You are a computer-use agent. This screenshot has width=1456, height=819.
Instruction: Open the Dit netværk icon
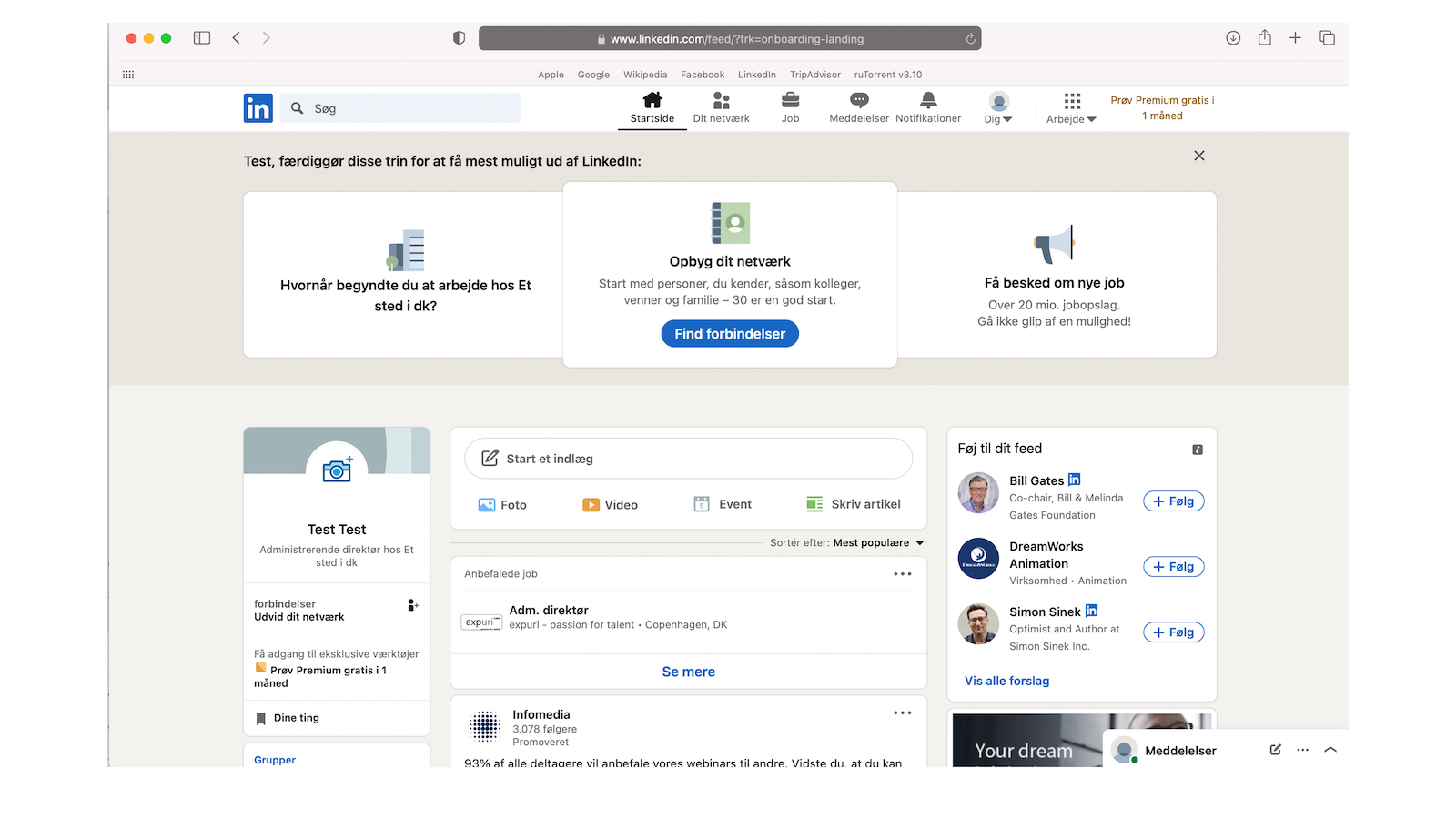pos(721,103)
